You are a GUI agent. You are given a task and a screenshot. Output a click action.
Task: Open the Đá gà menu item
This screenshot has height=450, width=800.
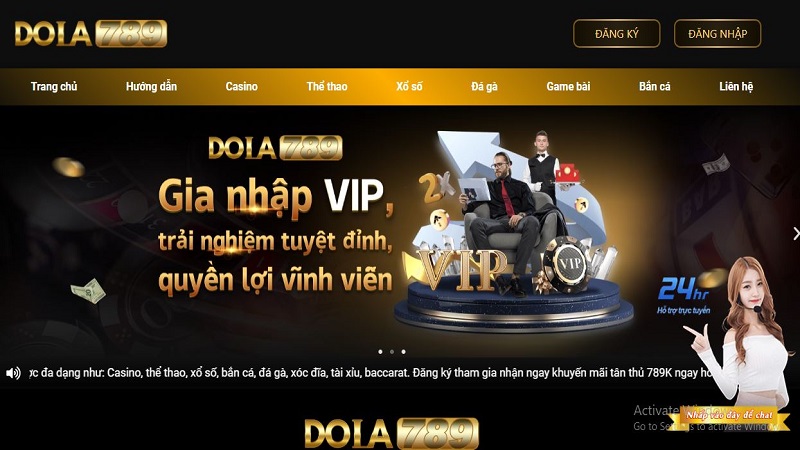coord(484,86)
